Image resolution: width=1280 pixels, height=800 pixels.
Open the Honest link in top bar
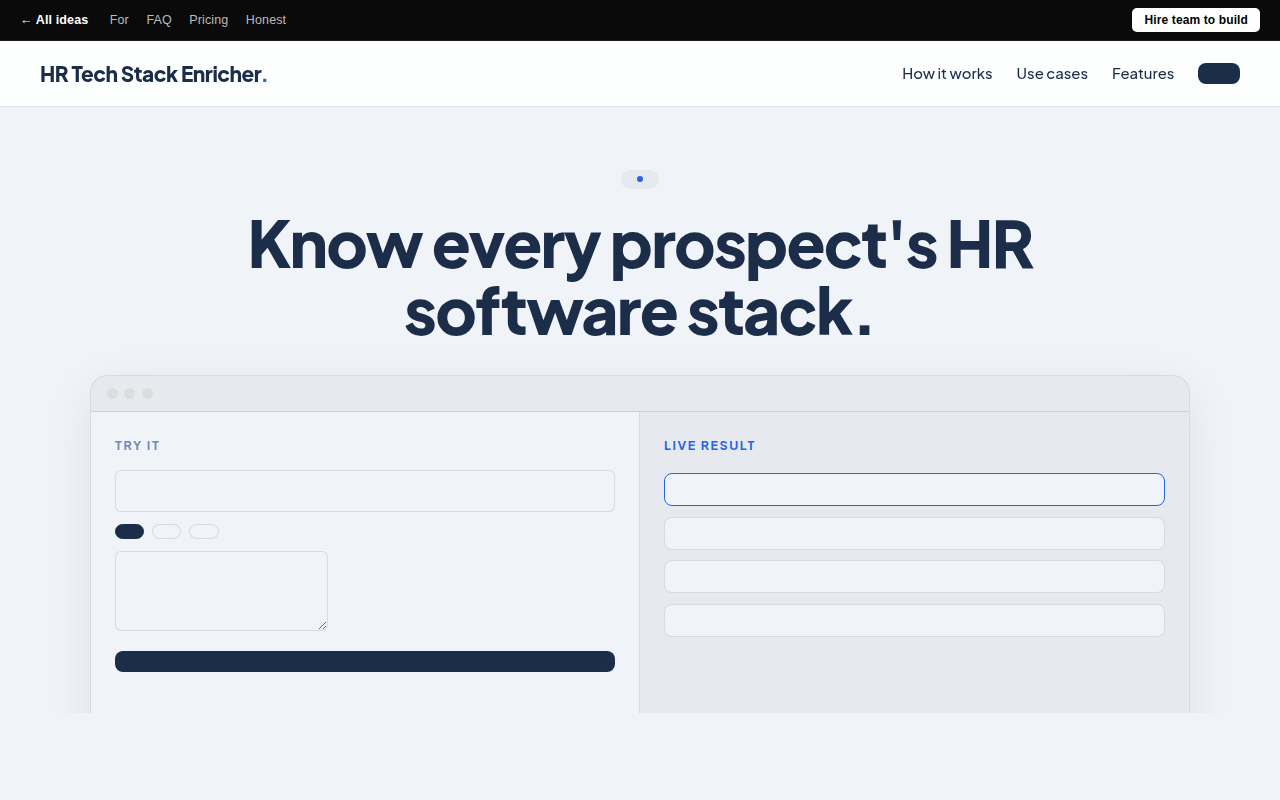266,20
